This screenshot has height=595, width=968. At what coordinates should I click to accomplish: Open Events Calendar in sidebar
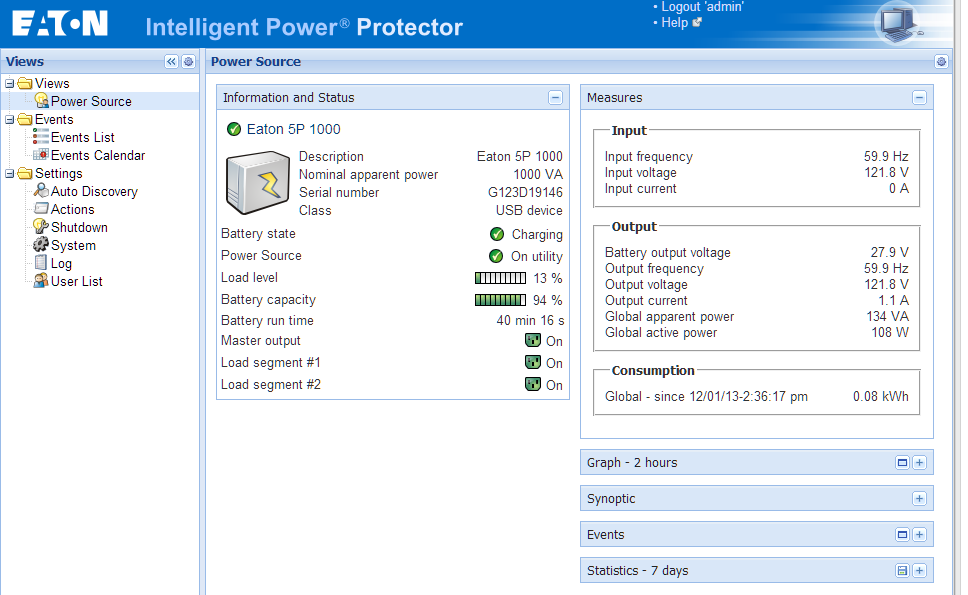(x=98, y=155)
